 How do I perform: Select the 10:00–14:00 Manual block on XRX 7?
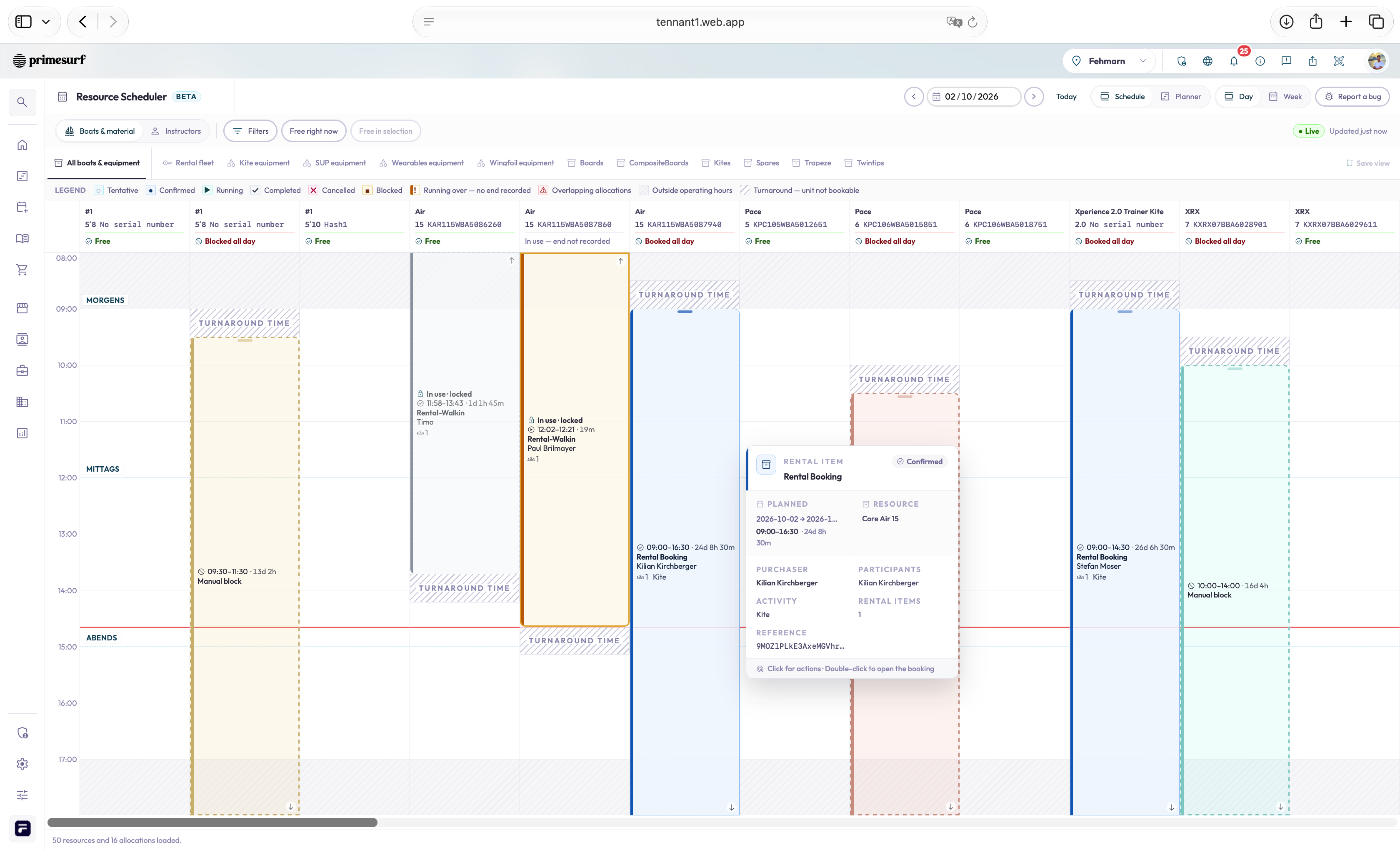tap(1235, 590)
